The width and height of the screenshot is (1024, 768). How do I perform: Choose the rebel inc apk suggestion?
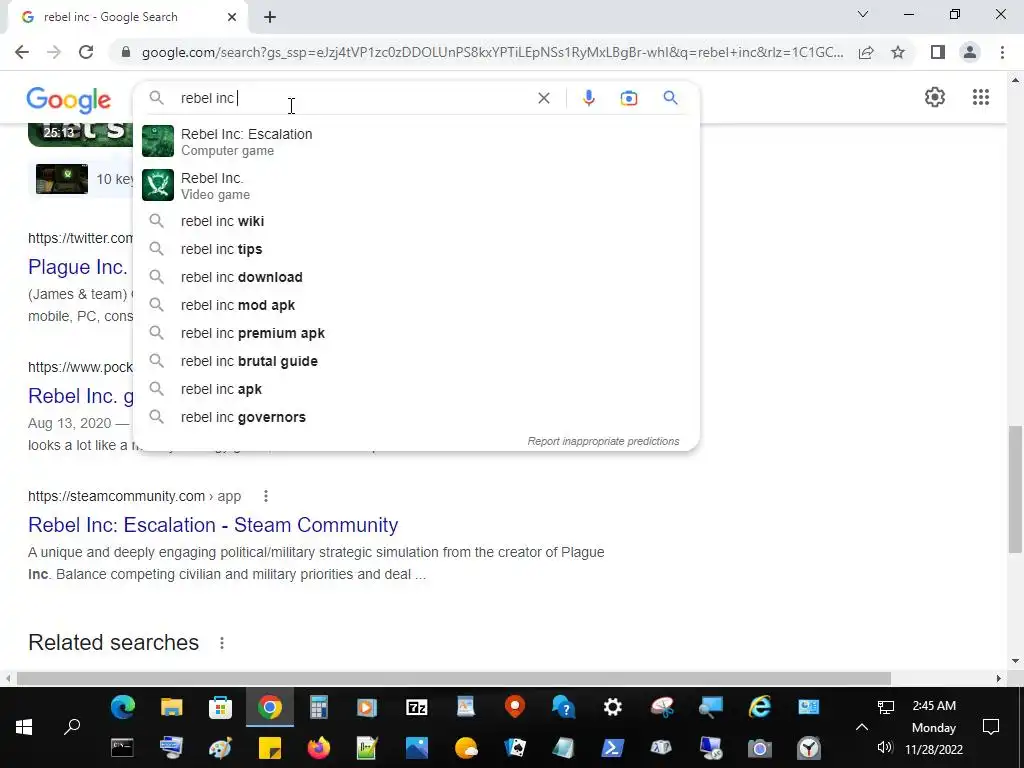click(x=416, y=390)
